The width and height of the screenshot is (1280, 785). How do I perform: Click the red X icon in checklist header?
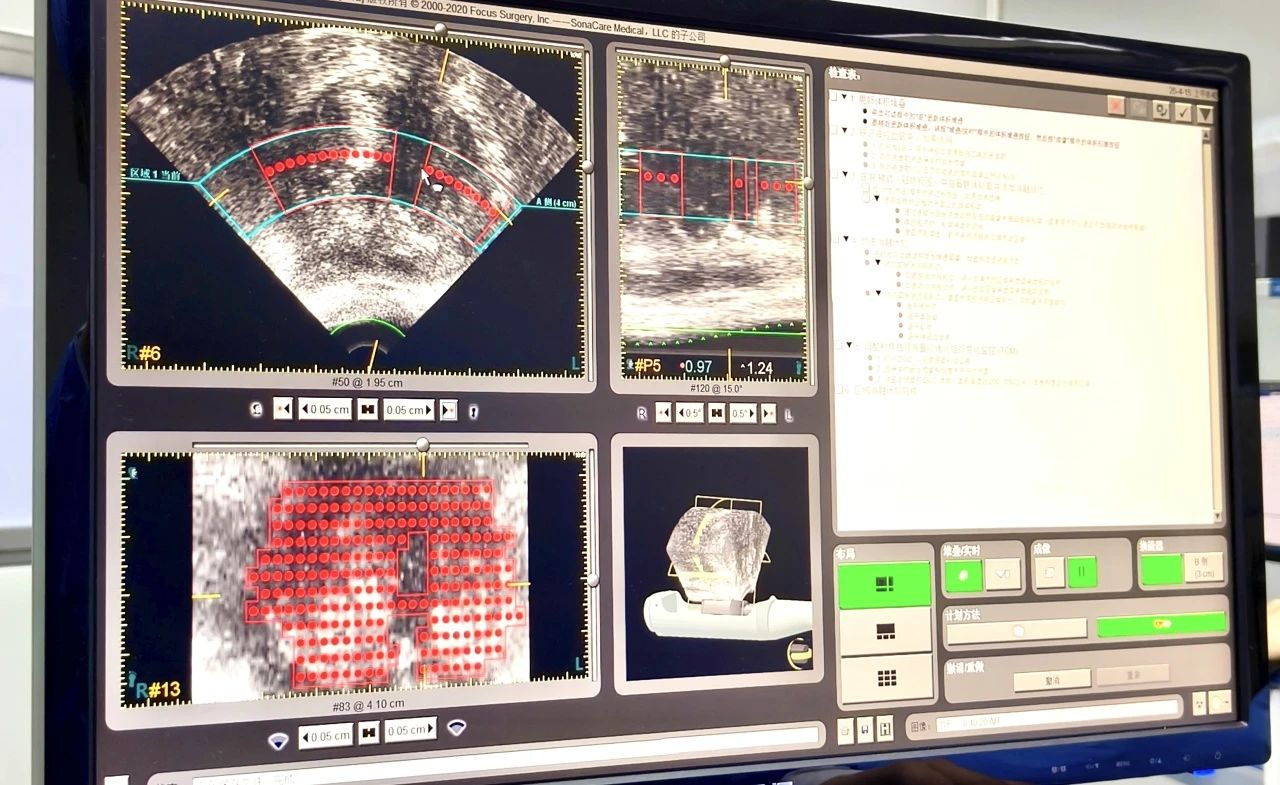[x=1116, y=105]
